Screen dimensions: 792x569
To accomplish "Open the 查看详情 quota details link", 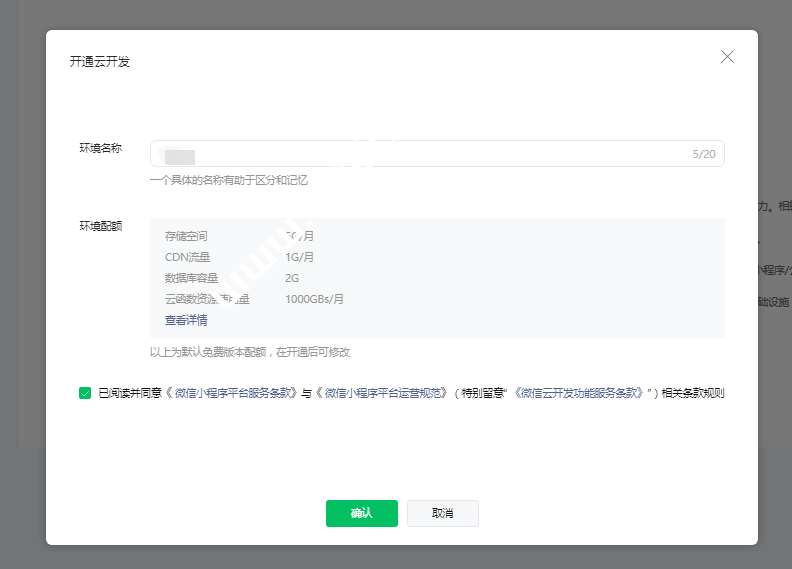I will (186, 320).
